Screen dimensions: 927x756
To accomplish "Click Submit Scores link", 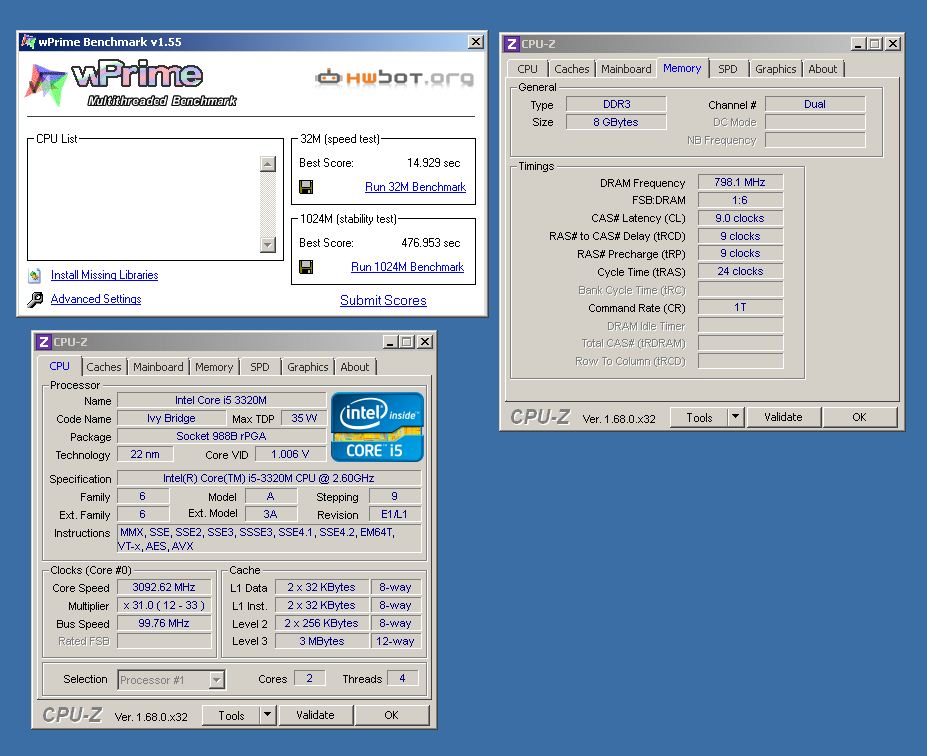I will pos(383,300).
